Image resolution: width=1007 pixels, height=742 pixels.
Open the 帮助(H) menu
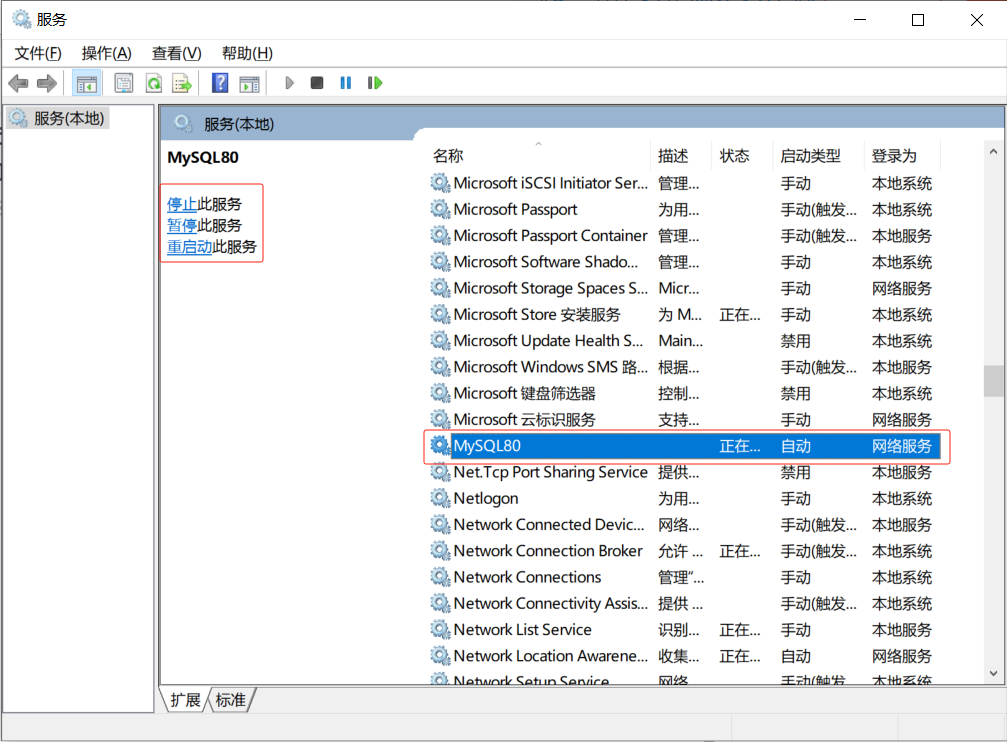[247, 53]
